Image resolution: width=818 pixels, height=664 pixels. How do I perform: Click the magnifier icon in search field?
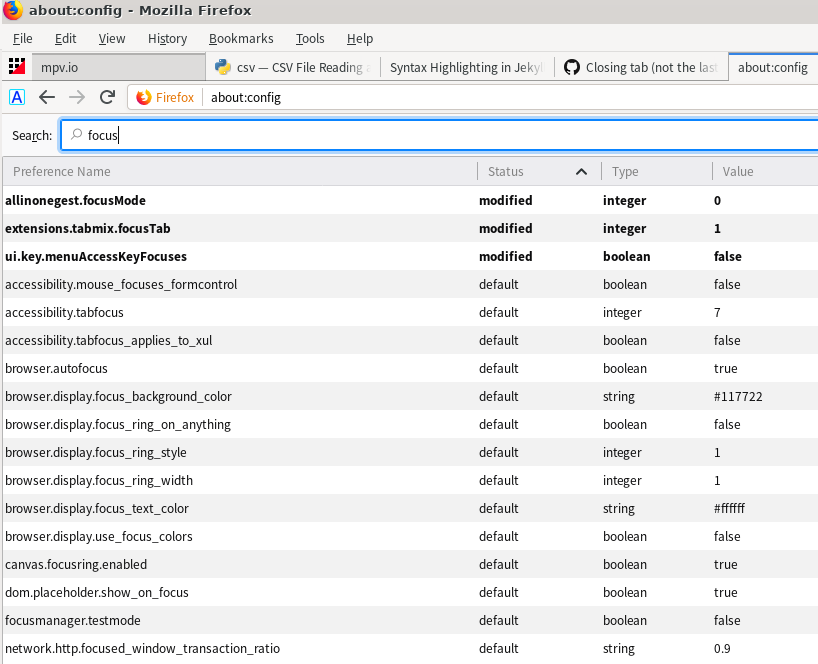(x=77, y=135)
